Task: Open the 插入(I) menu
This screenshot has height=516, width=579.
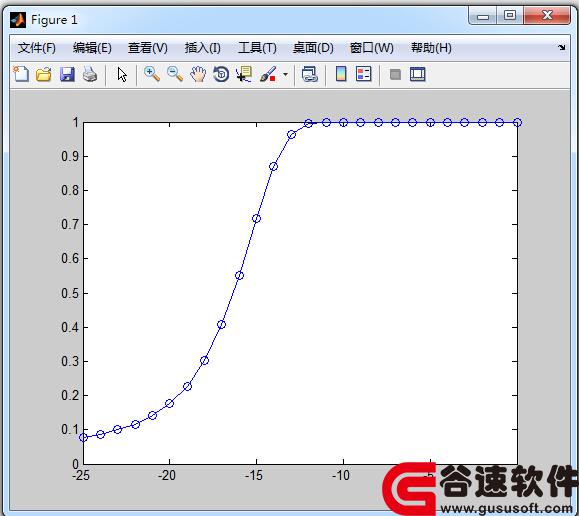Action: [x=202, y=48]
